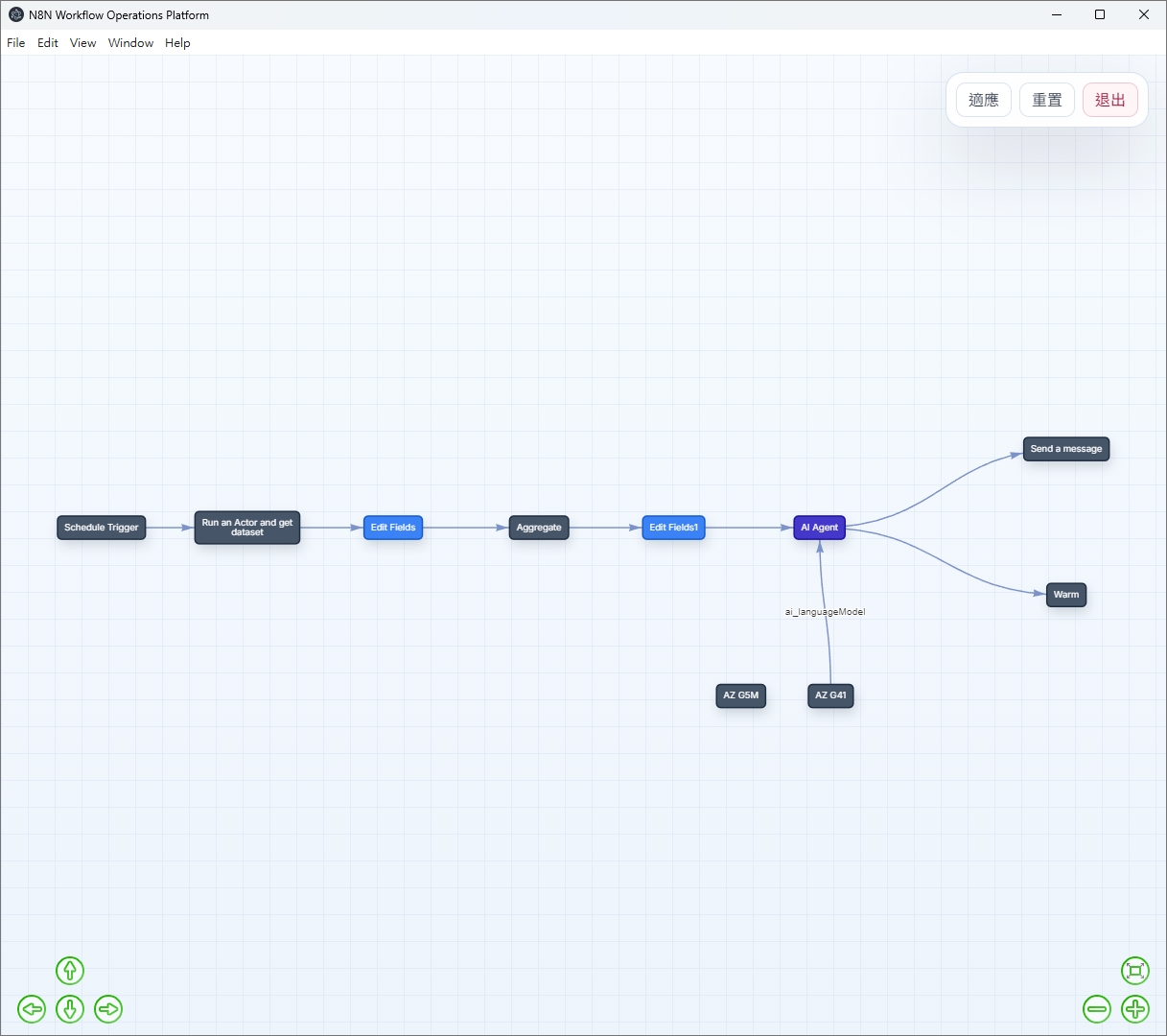Maximize the application window
This screenshot has height=1036, width=1167.
(1100, 14)
